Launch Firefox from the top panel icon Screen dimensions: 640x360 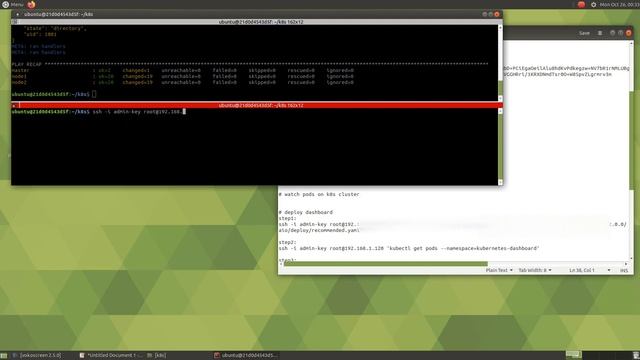click(x=31, y=4)
